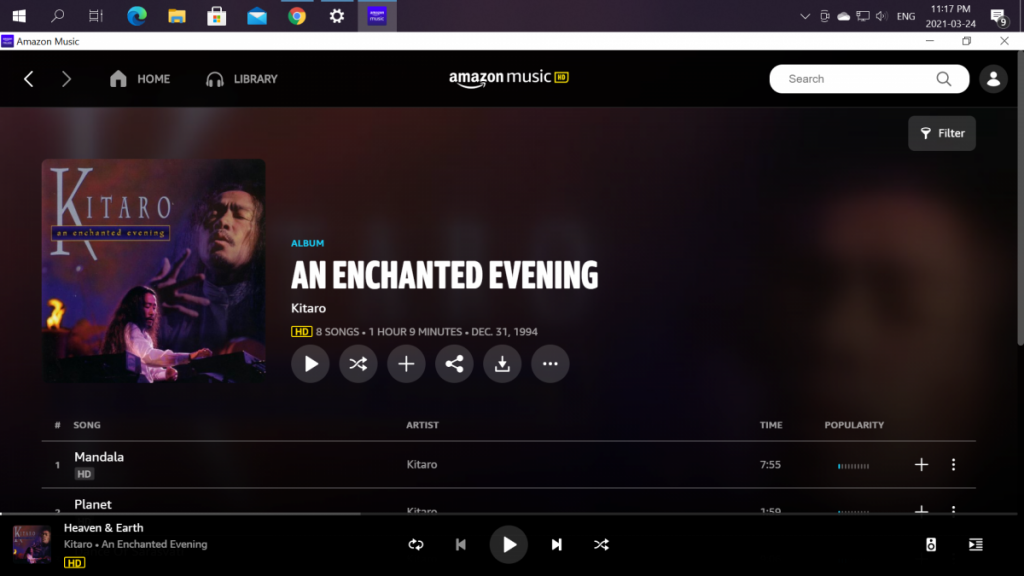Go back with the left arrow
This screenshot has height=576, width=1024.
[29, 79]
